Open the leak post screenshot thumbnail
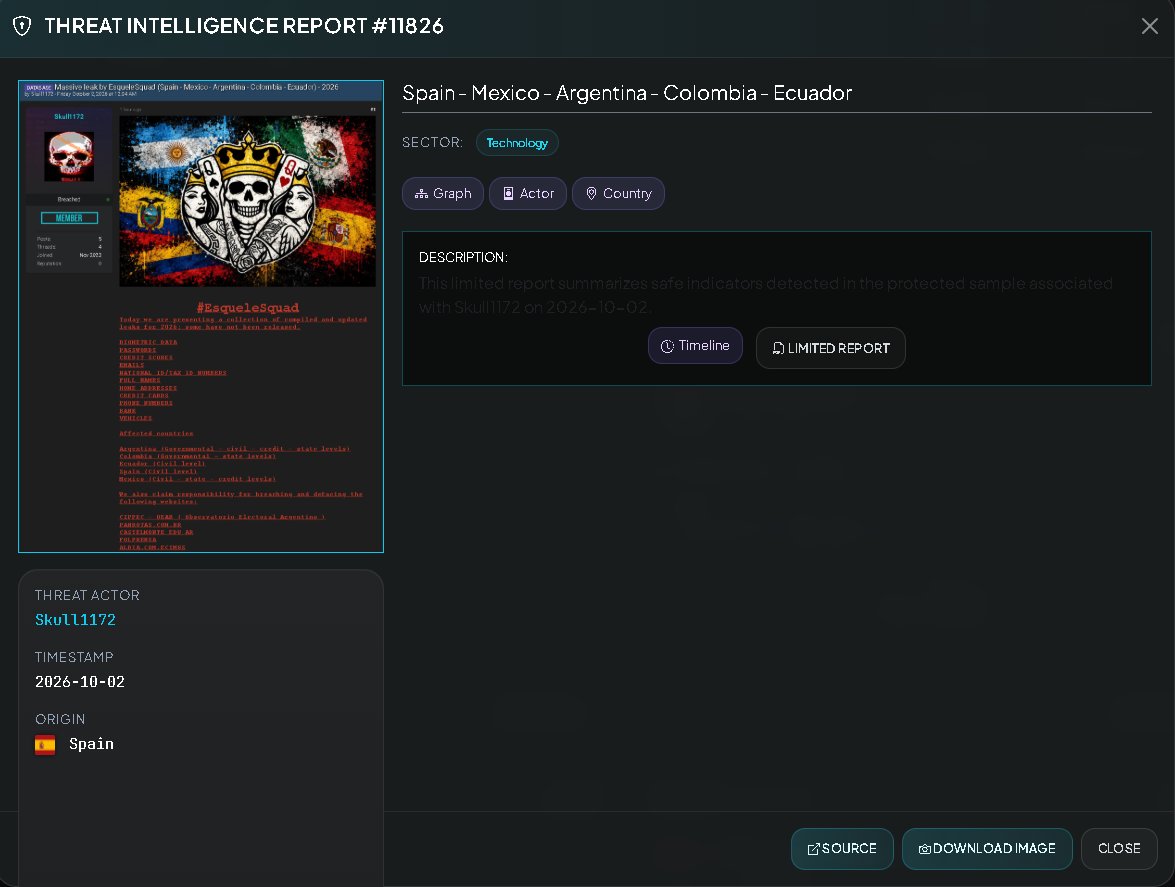Image resolution: width=1175 pixels, height=887 pixels. (201, 316)
